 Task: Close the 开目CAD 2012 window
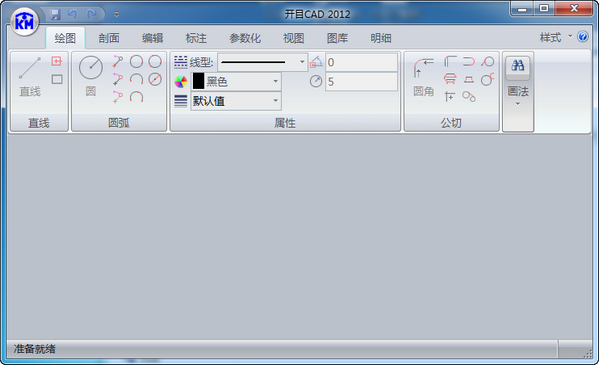(x=574, y=8)
